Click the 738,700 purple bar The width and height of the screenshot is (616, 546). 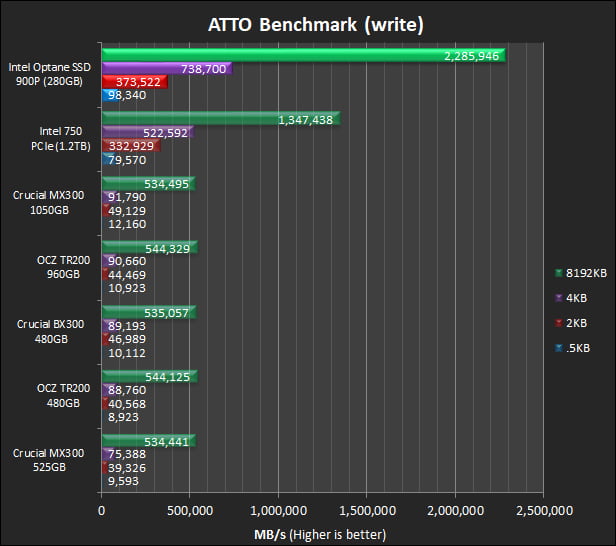coord(167,69)
